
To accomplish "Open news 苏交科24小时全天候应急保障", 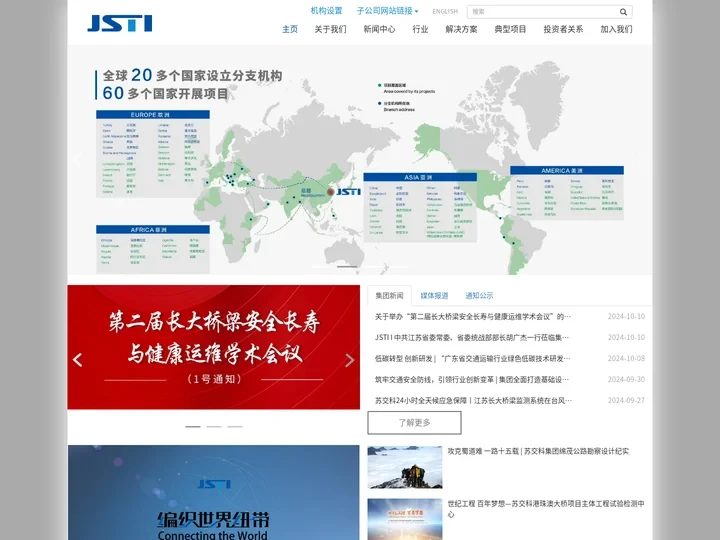I will [x=473, y=400].
